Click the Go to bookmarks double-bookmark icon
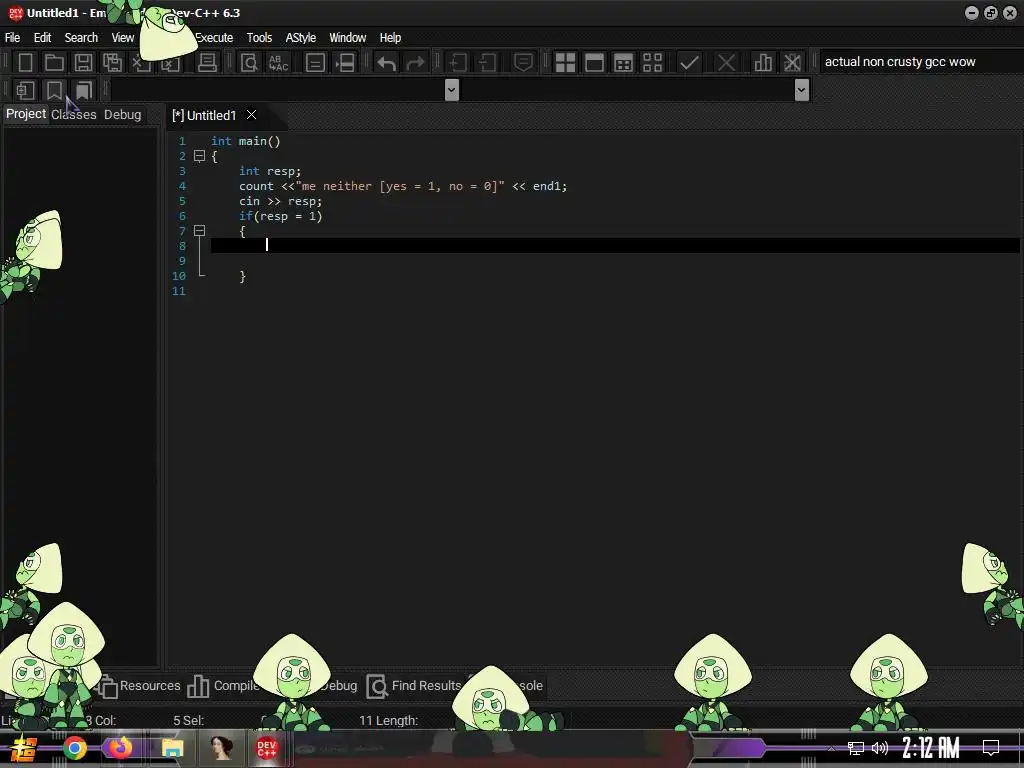1024x768 pixels. [x=83, y=90]
